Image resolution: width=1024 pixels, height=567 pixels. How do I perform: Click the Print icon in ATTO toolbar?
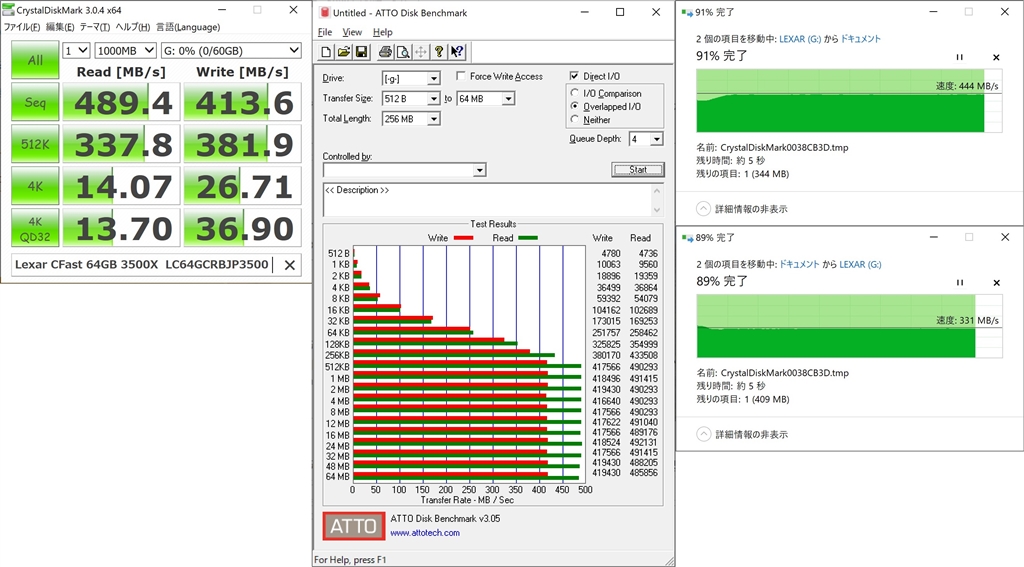[386, 52]
